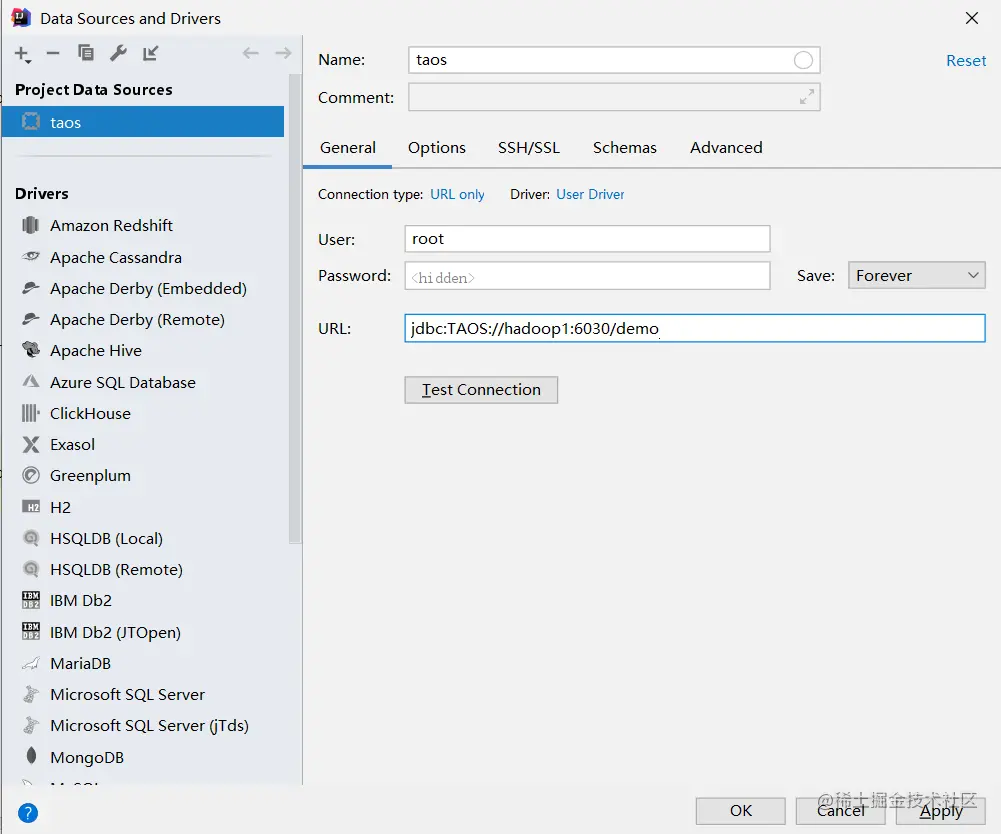Select the Microsoft SQL Server (jTds) driver
Screen dimensions: 1001x834
pyautogui.click(x=149, y=725)
